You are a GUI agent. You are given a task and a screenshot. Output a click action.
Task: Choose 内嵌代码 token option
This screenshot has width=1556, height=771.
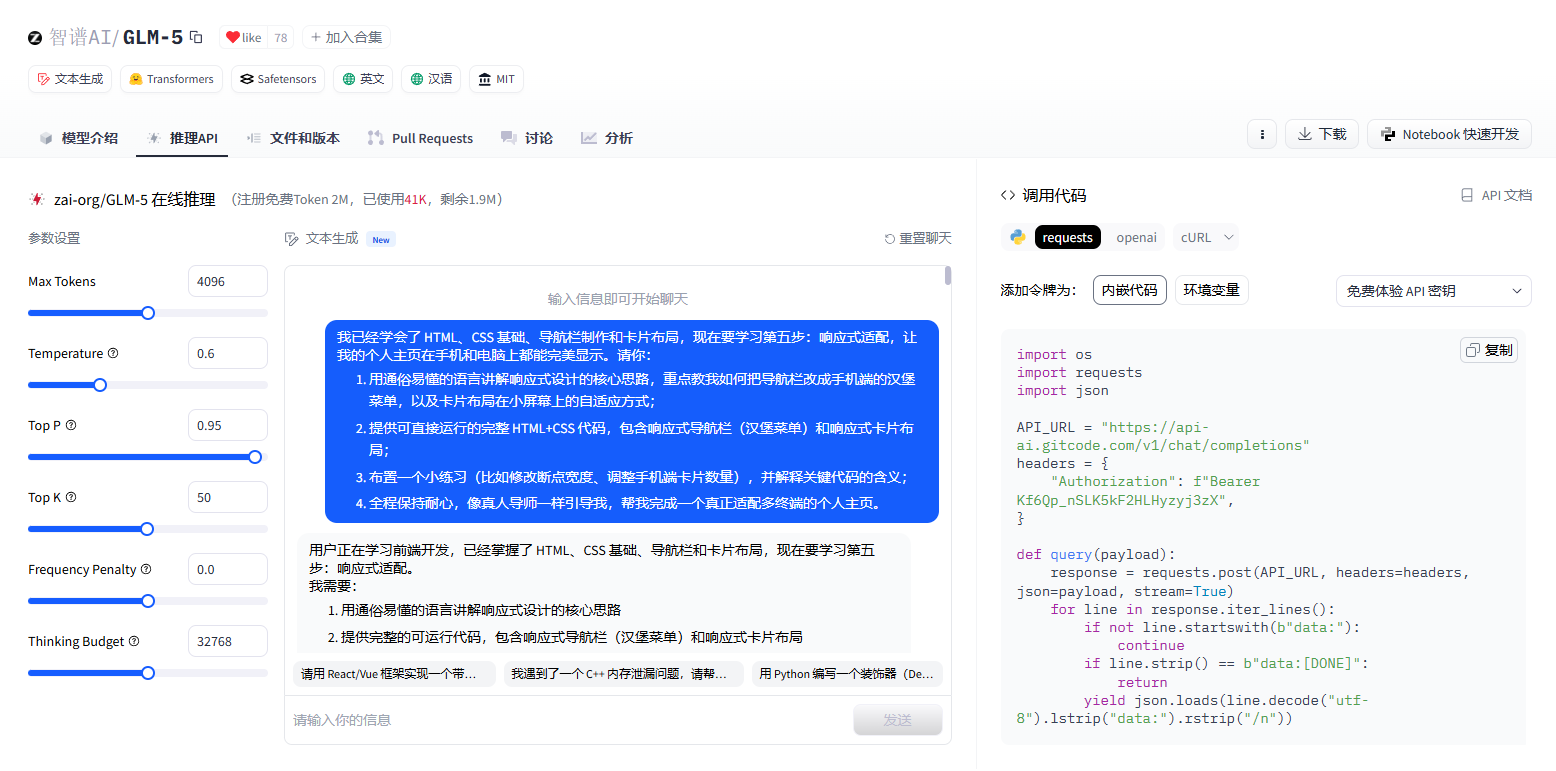pos(1129,290)
